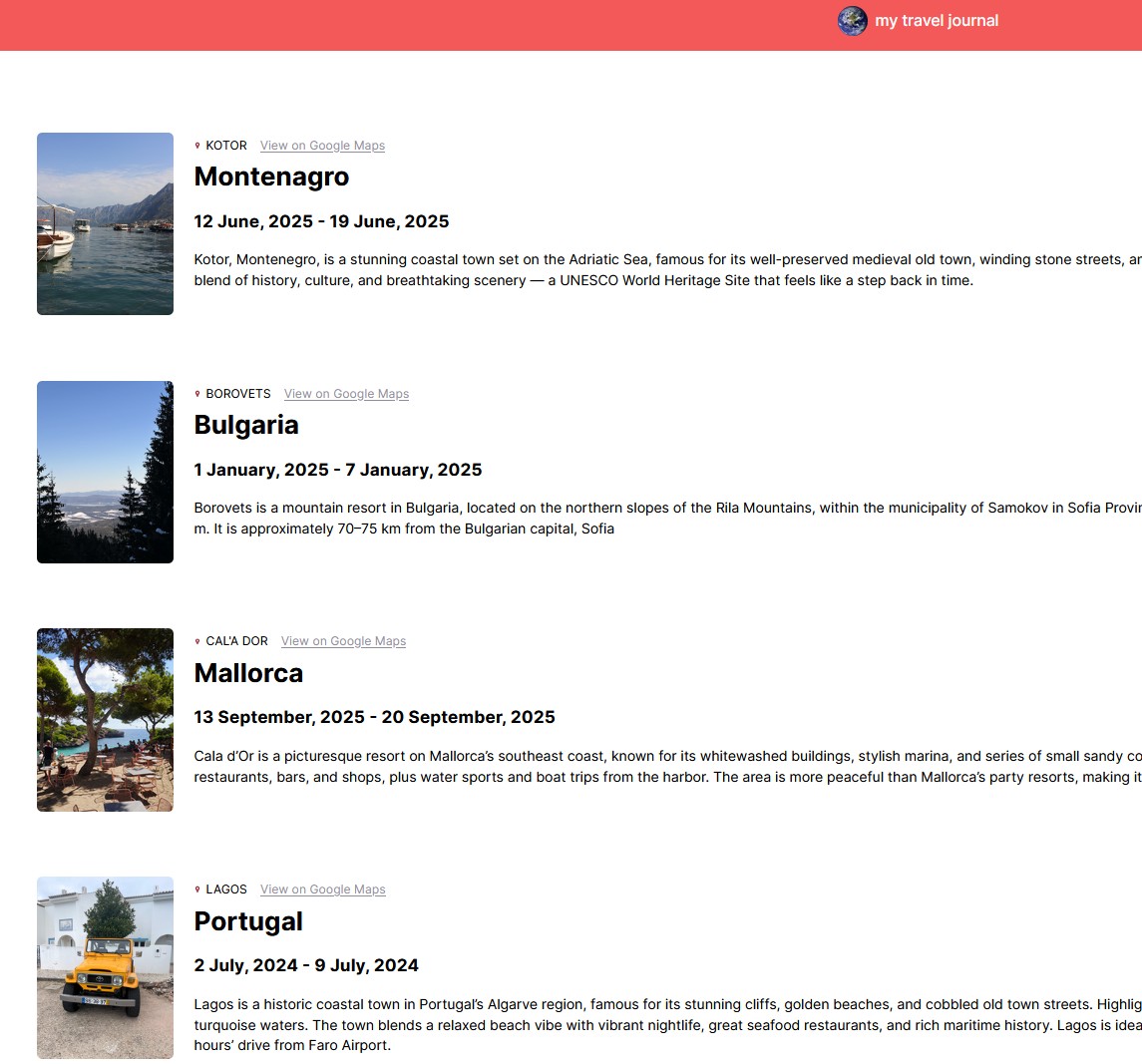Viewport: 1142px width, 1064px height.
Task: Open the Mallorca seaside terrace photo
Action: [105, 719]
